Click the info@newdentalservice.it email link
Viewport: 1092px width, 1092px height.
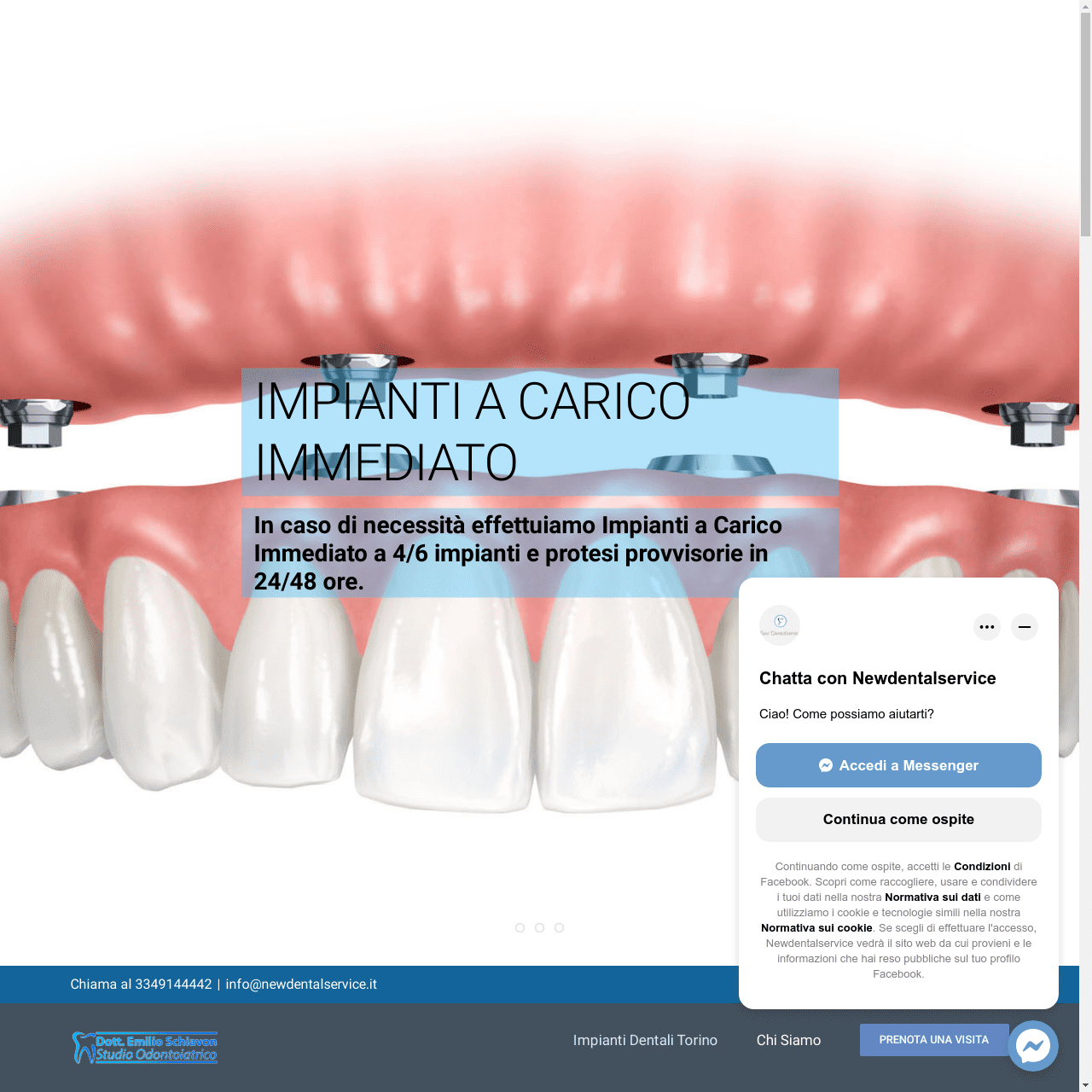pos(301,985)
